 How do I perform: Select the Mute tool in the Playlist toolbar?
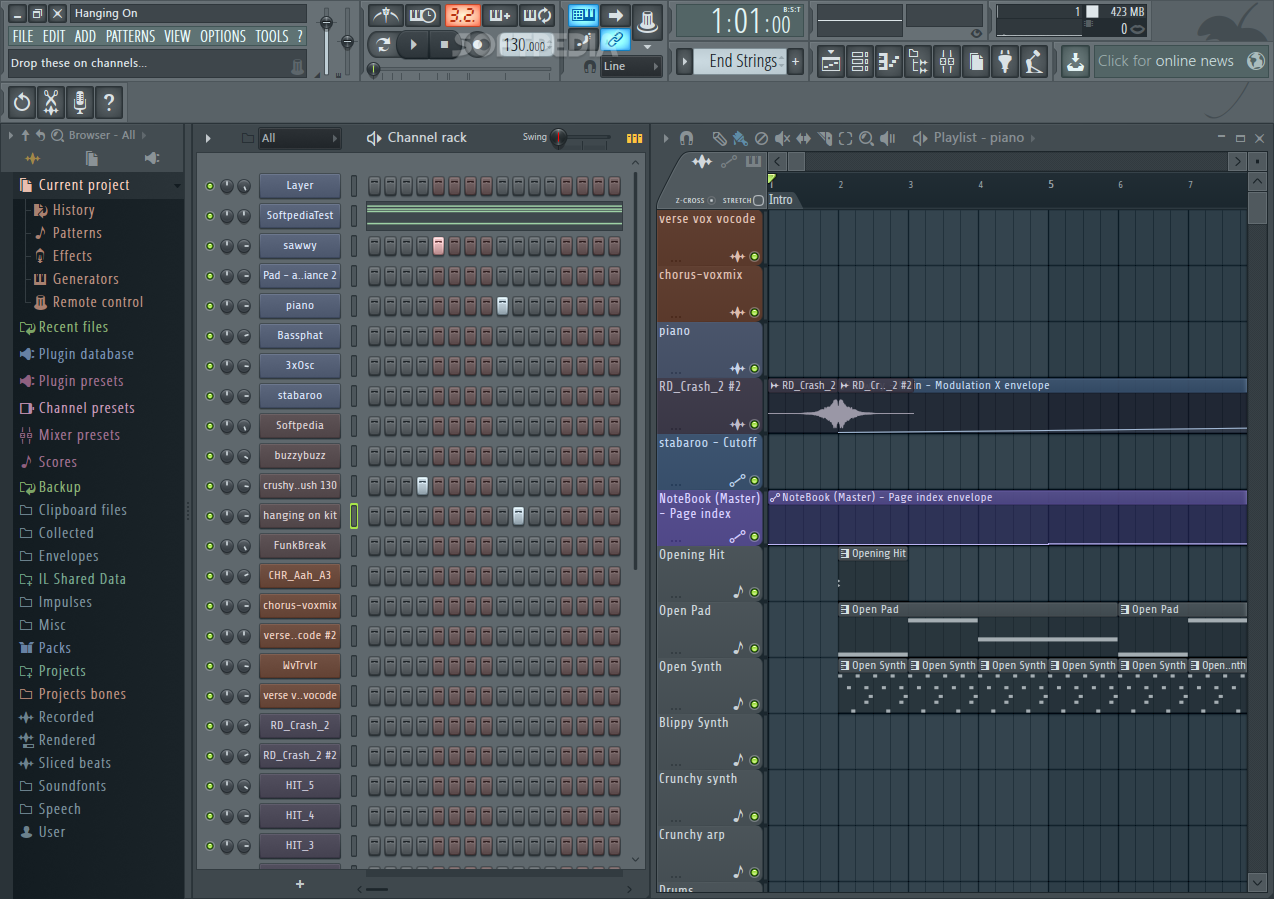(781, 139)
